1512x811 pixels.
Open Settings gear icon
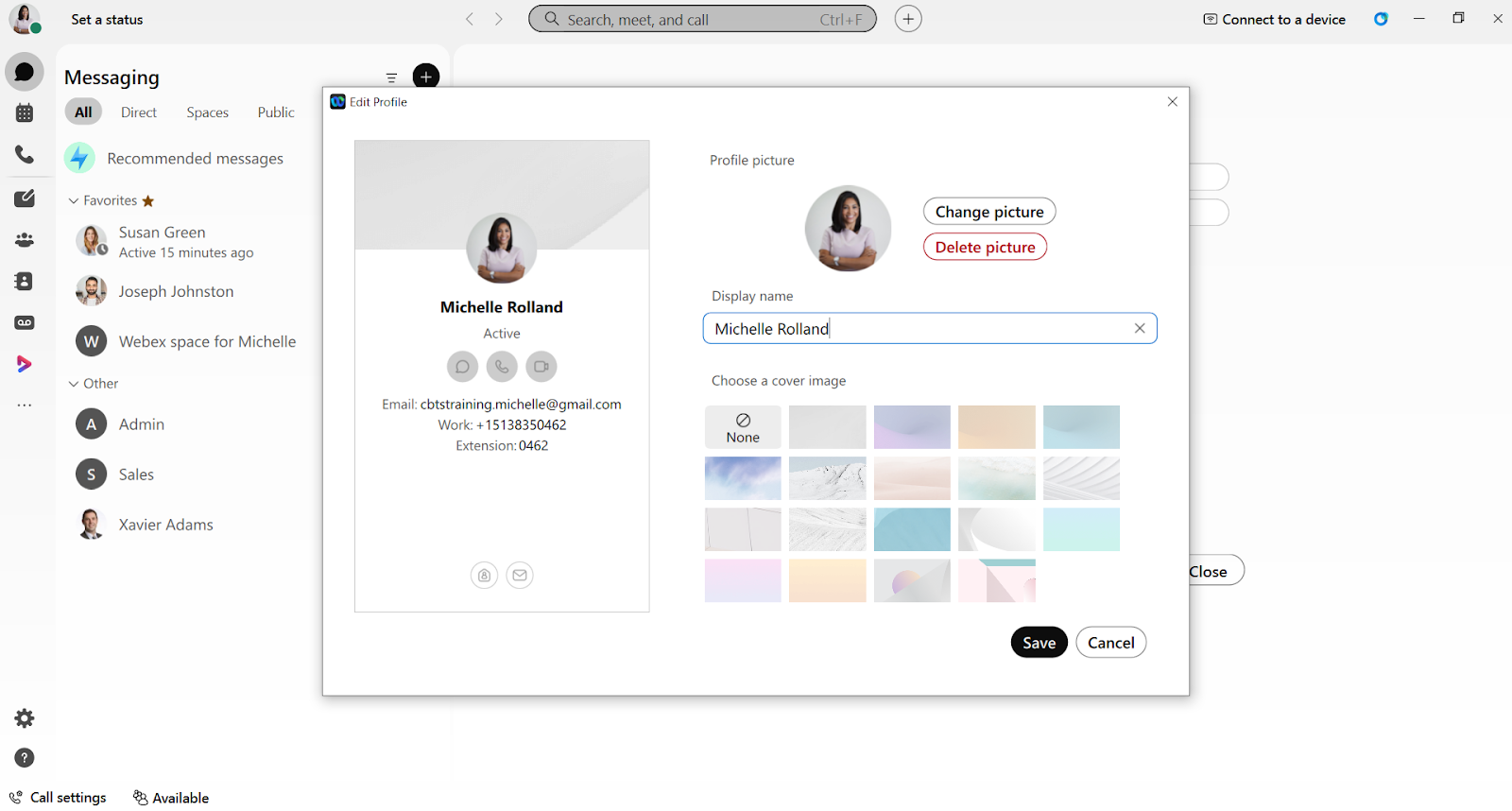[x=25, y=718]
